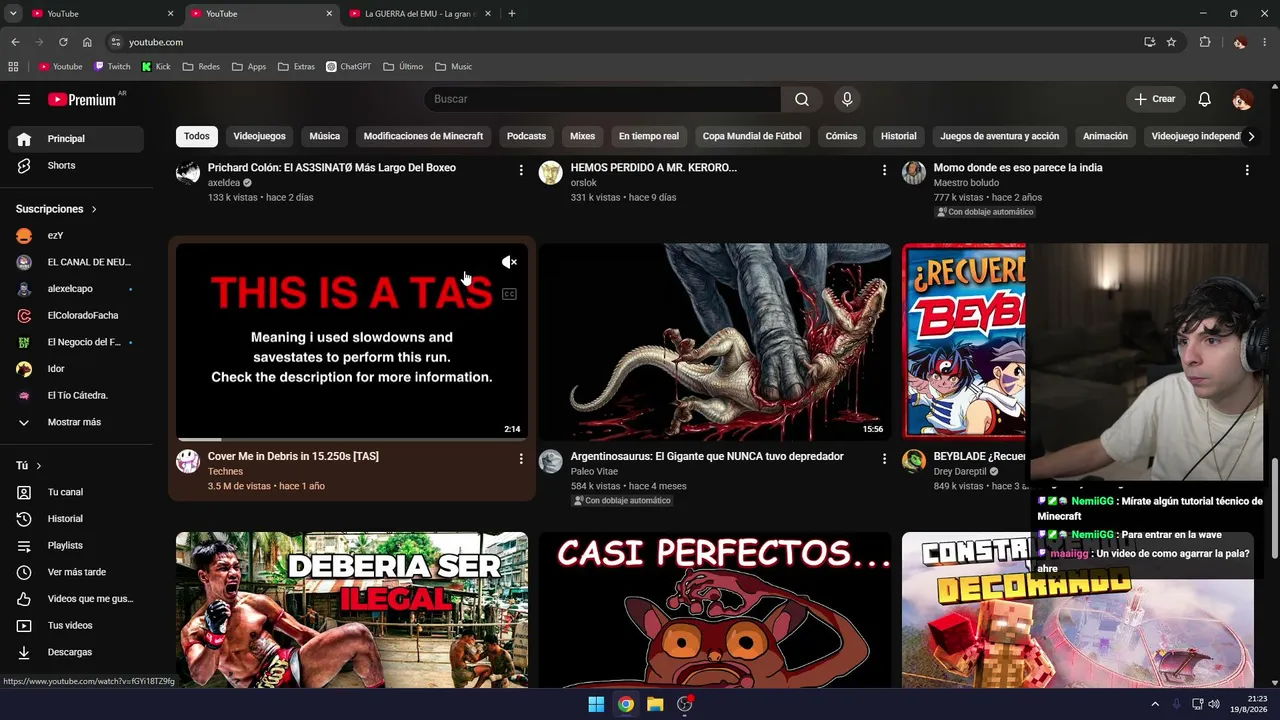Open video title Cover Me in Debris in 15.250s
This screenshot has height=720, width=1280.
293,456
